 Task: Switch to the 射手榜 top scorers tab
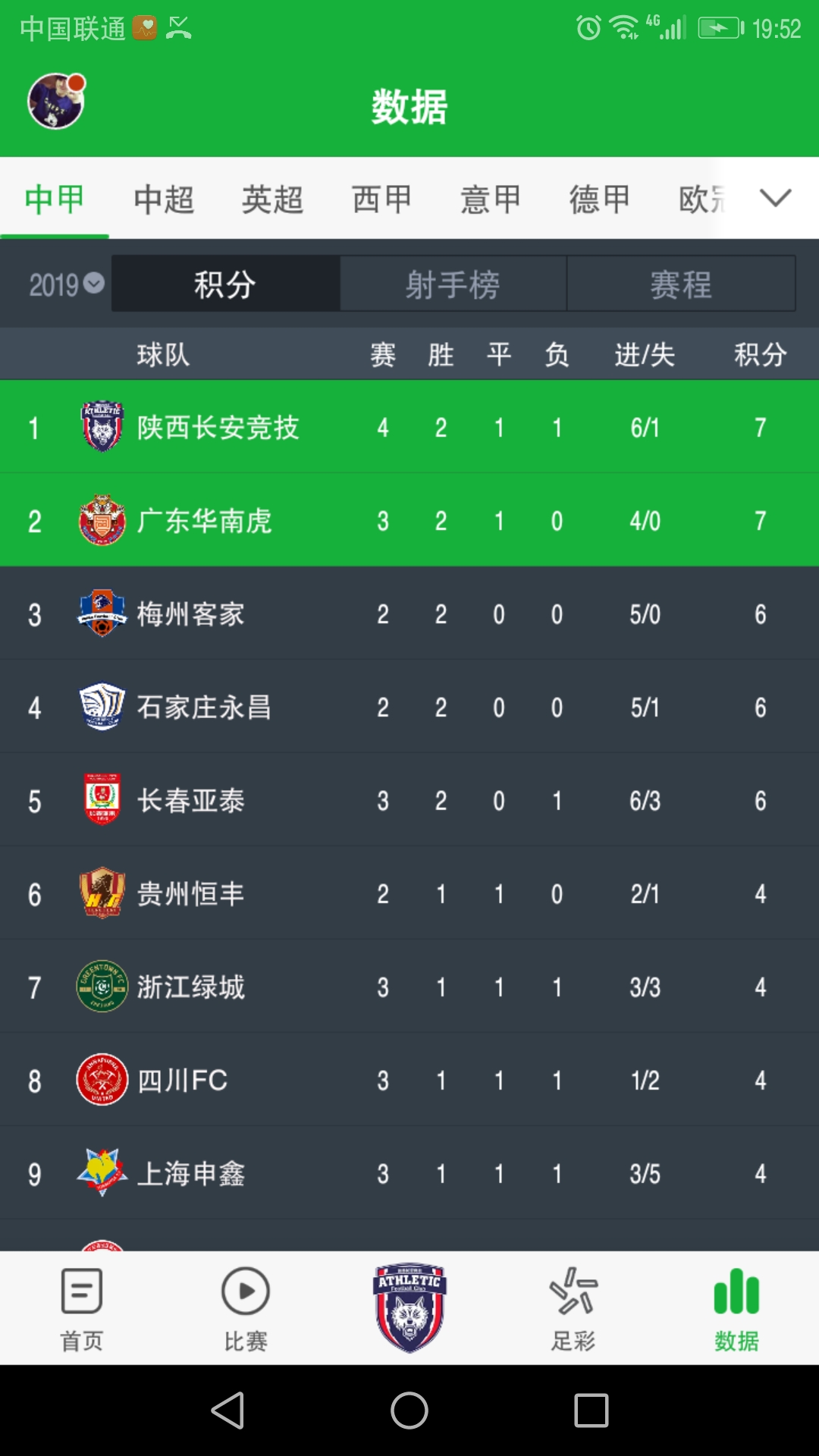pyautogui.click(x=453, y=284)
